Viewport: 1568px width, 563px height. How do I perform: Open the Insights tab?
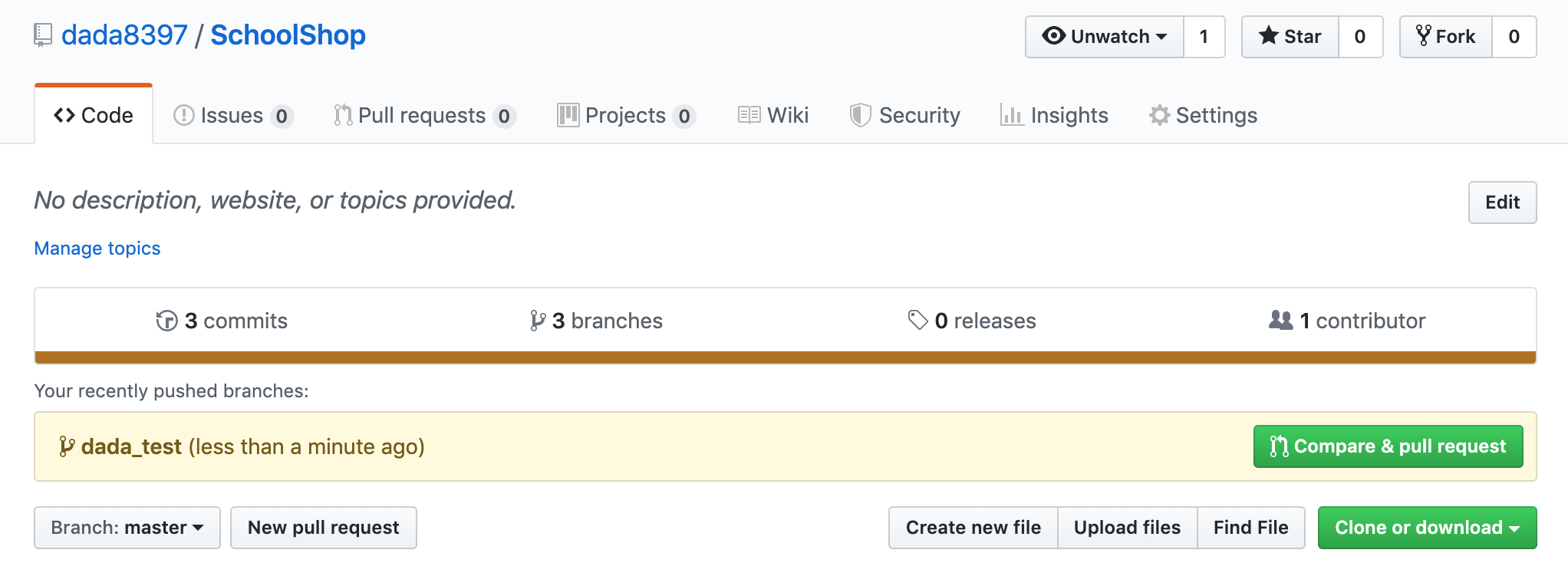[1055, 116]
